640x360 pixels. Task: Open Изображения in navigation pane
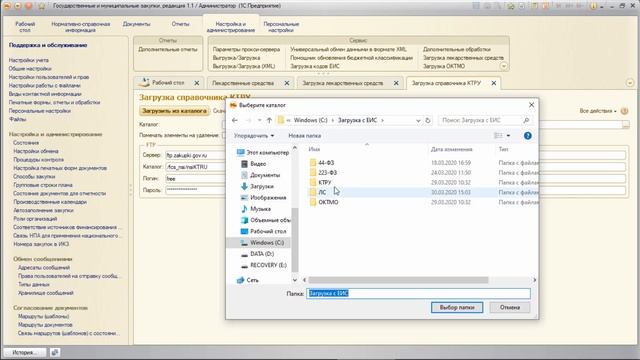[x=268, y=198]
